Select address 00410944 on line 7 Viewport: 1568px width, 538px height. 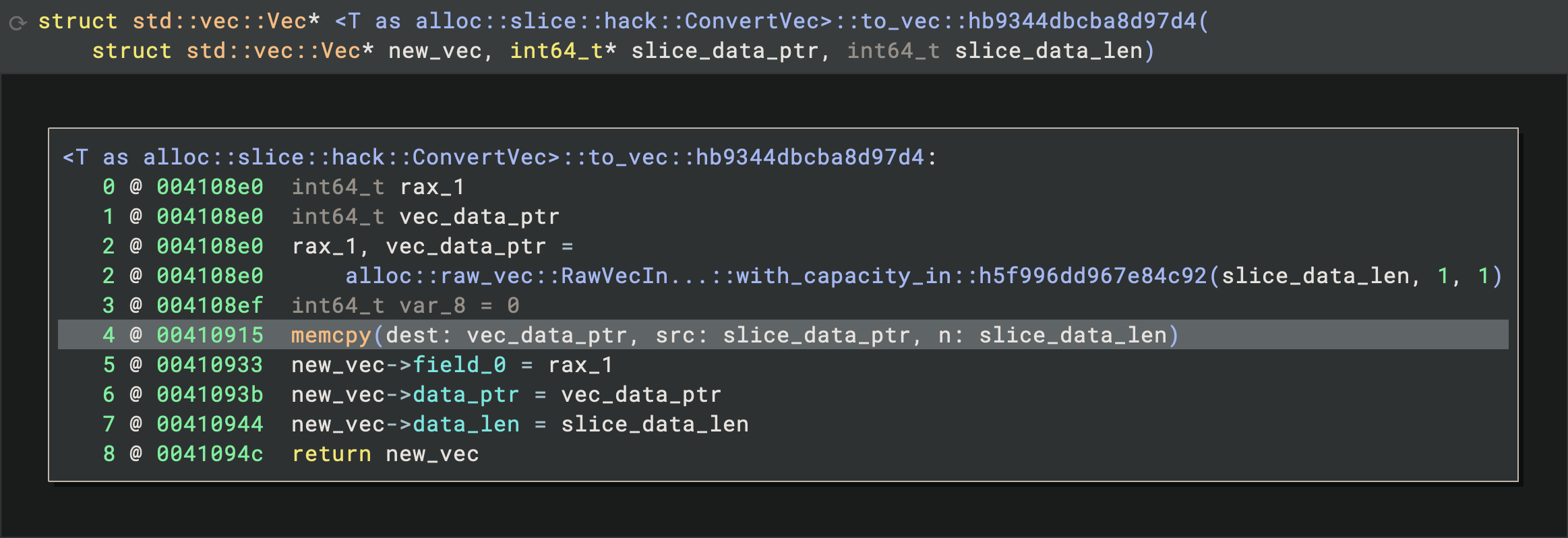pyautogui.click(x=210, y=424)
